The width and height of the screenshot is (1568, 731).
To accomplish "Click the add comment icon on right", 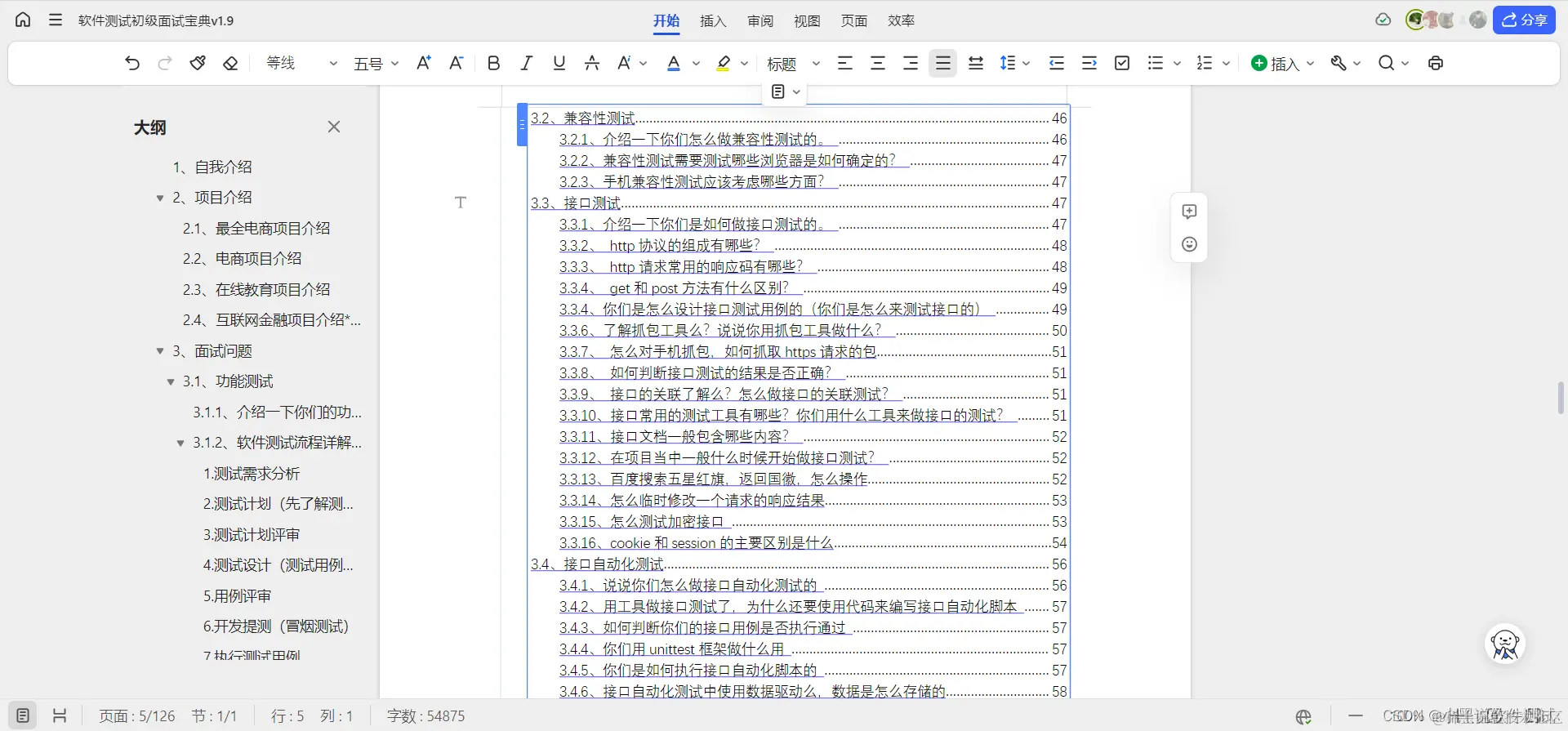I will [x=1189, y=212].
